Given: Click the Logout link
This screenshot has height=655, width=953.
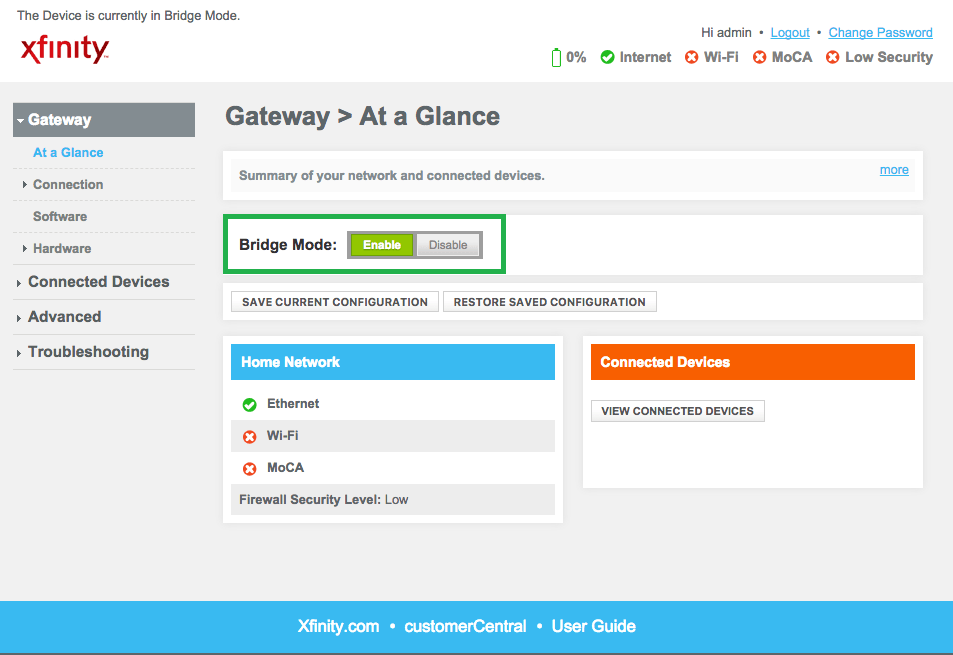Looking at the screenshot, I should pos(790,33).
